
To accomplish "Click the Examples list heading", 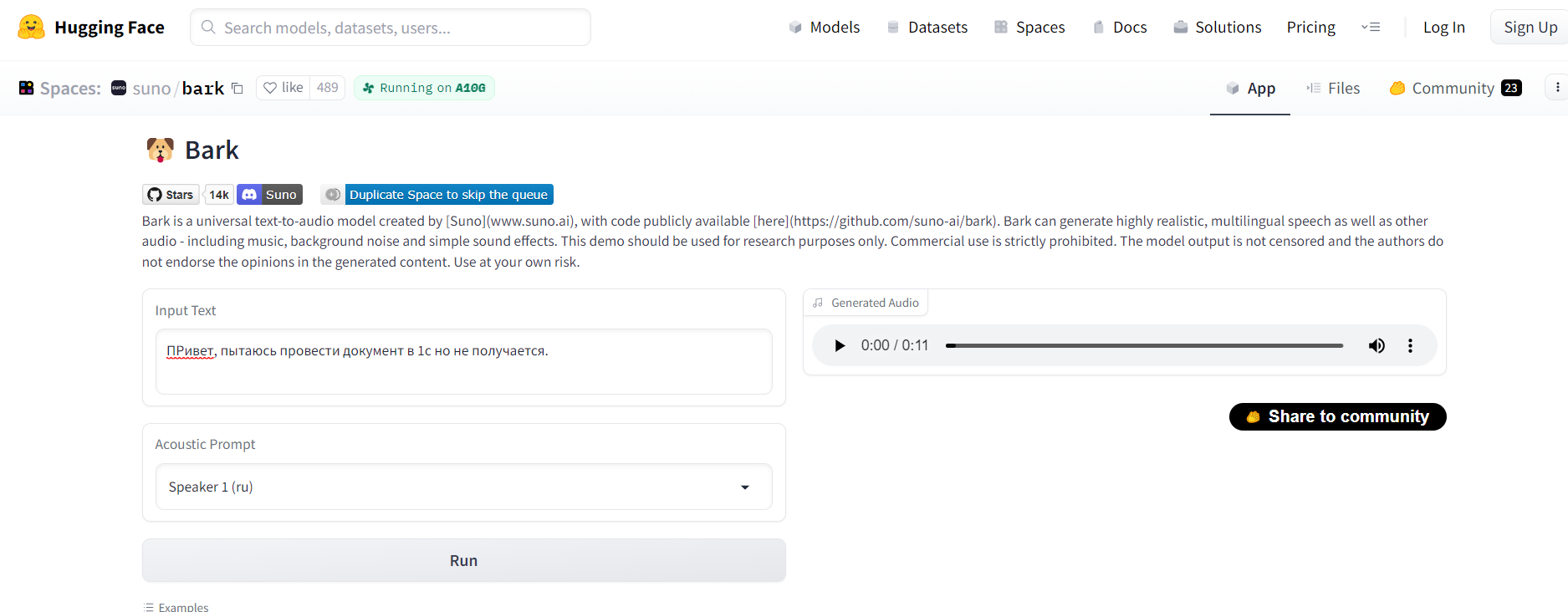I will [176, 607].
